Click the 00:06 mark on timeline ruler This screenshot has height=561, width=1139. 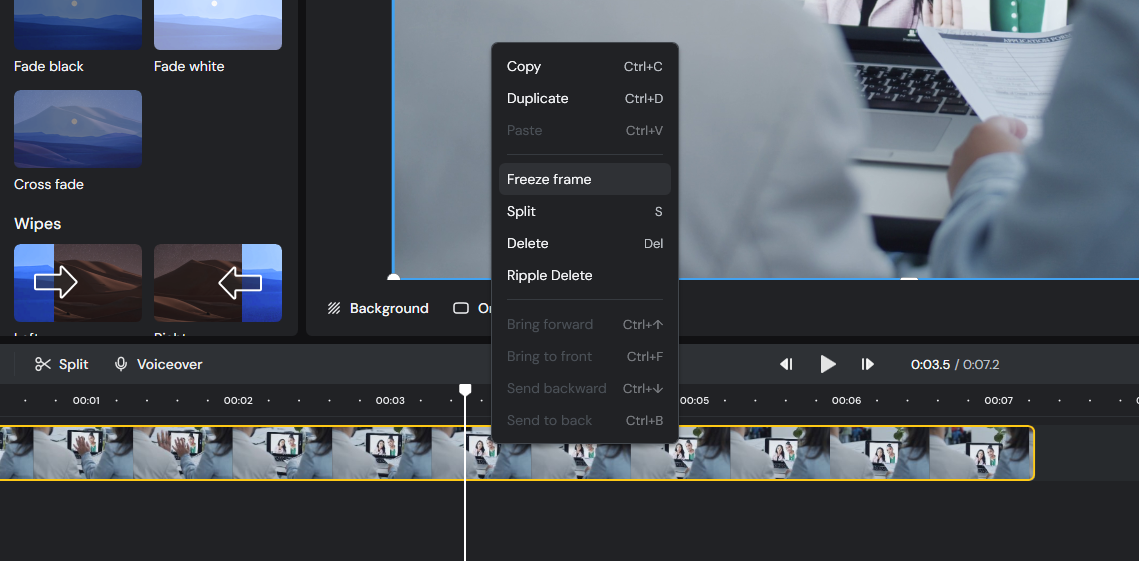pos(846,400)
